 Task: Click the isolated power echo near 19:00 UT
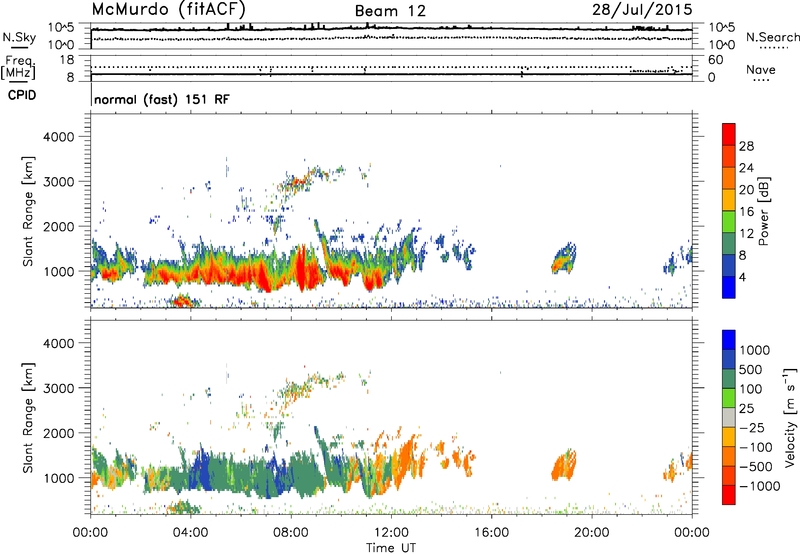pyautogui.click(x=563, y=259)
